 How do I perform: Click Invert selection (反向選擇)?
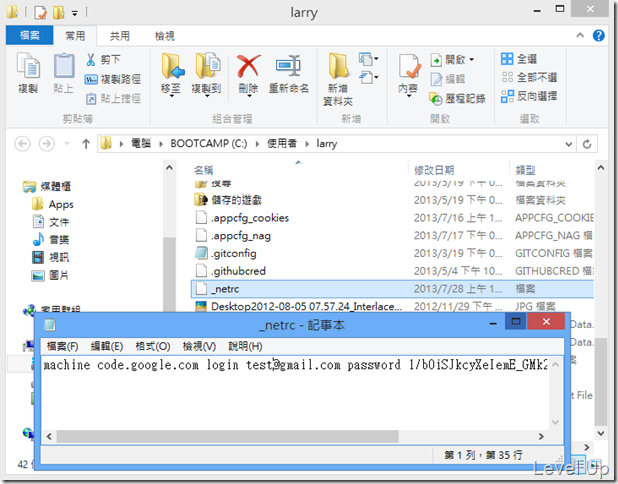click(529, 96)
